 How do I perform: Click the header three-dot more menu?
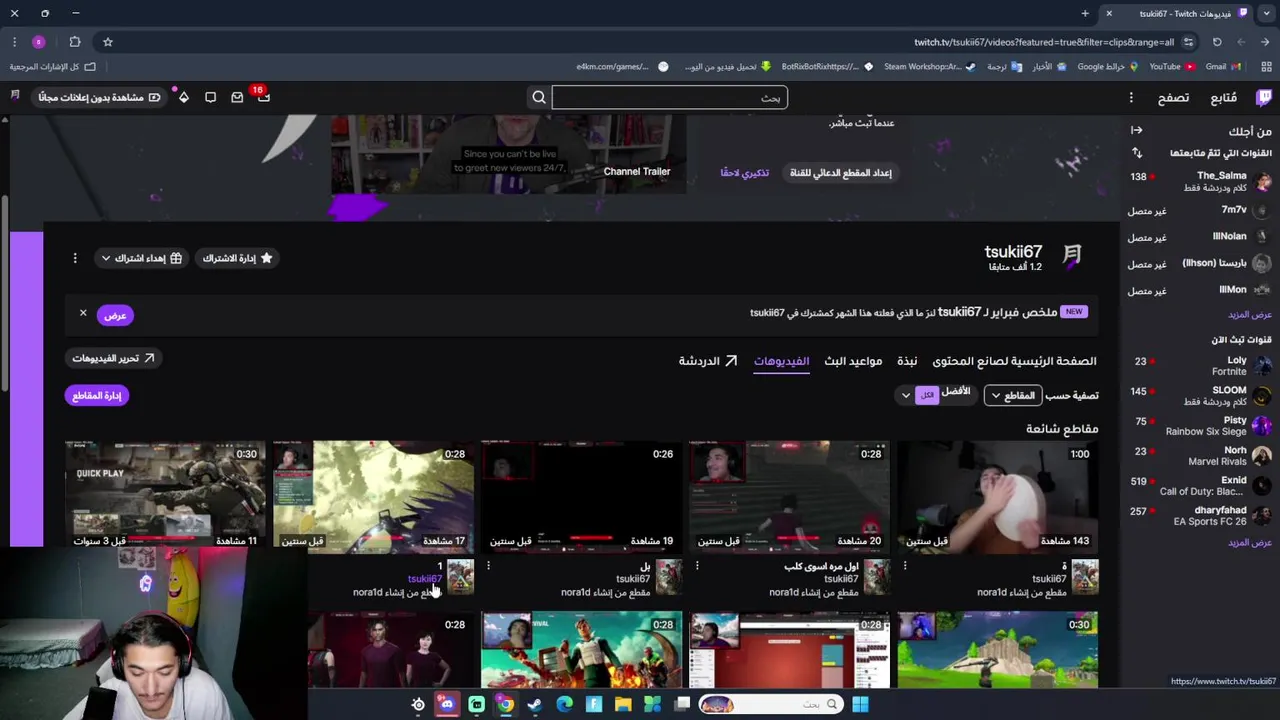[x=1131, y=97]
